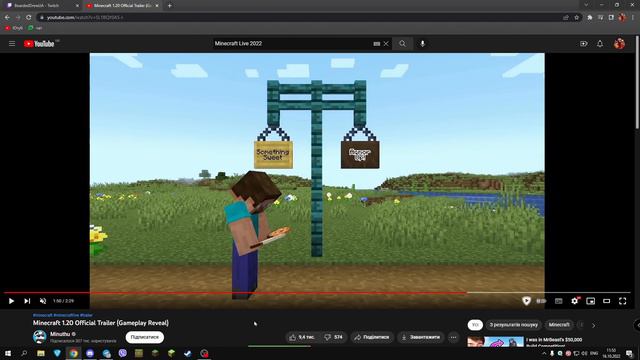Viewport: 640px width, 360px height.
Task: Close the Twitch browser tab
Action: click(78, 6)
